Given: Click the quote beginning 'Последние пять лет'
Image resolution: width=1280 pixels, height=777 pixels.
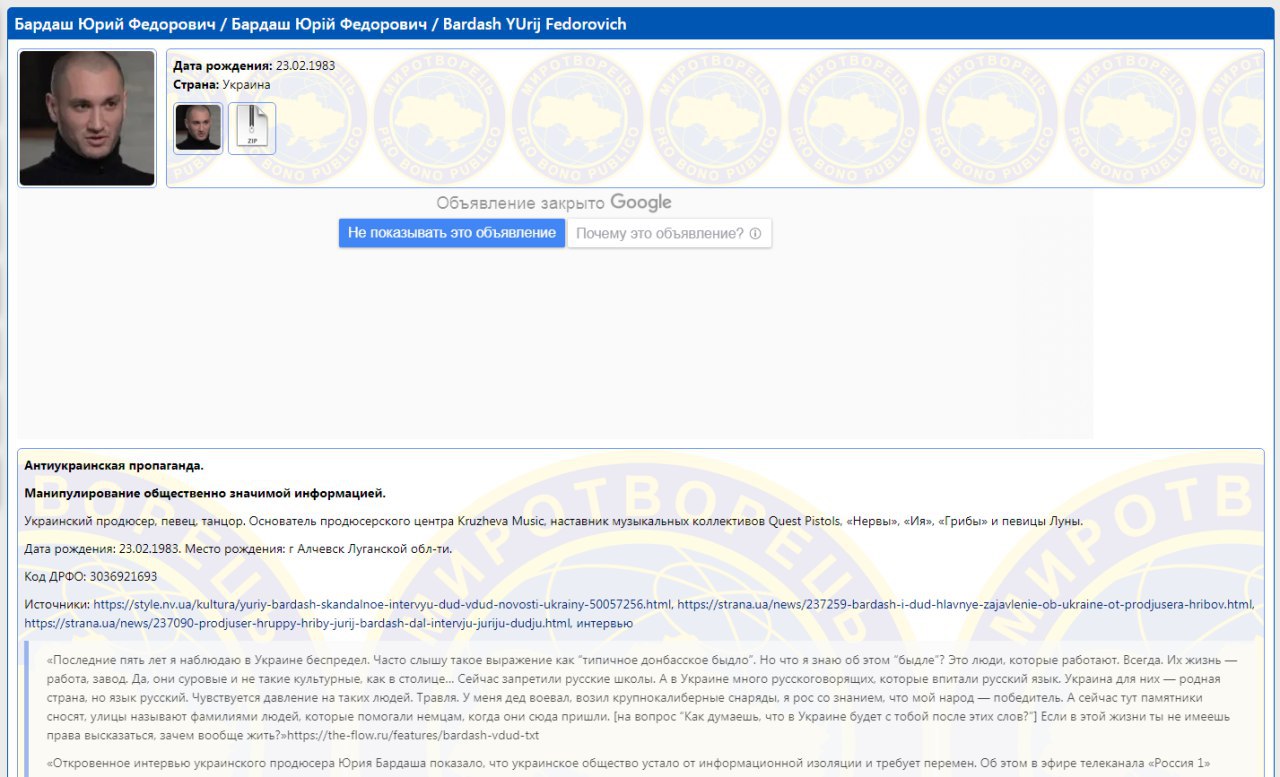Looking at the screenshot, I should (640, 697).
